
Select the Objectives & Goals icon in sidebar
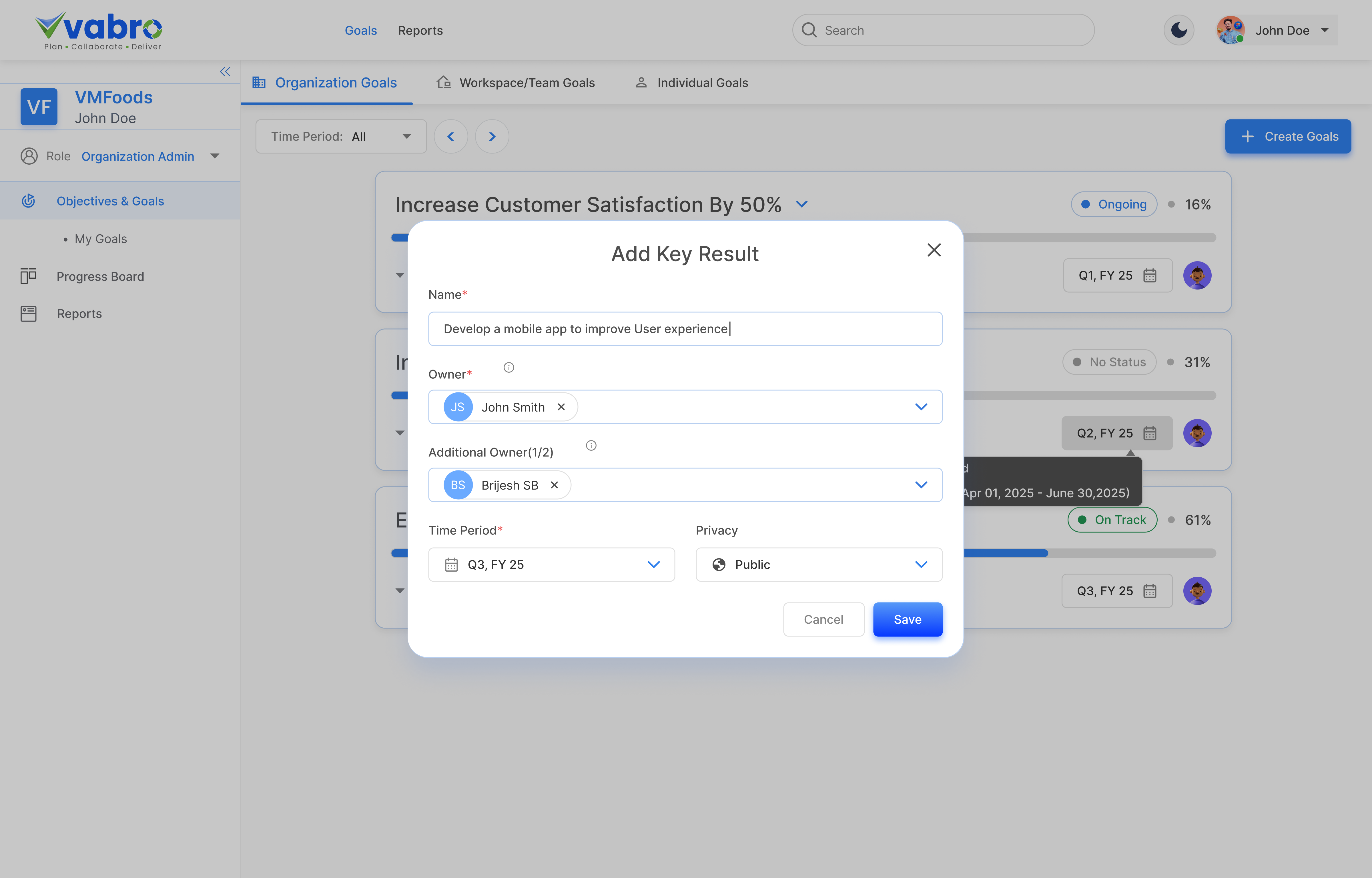click(x=29, y=201)
